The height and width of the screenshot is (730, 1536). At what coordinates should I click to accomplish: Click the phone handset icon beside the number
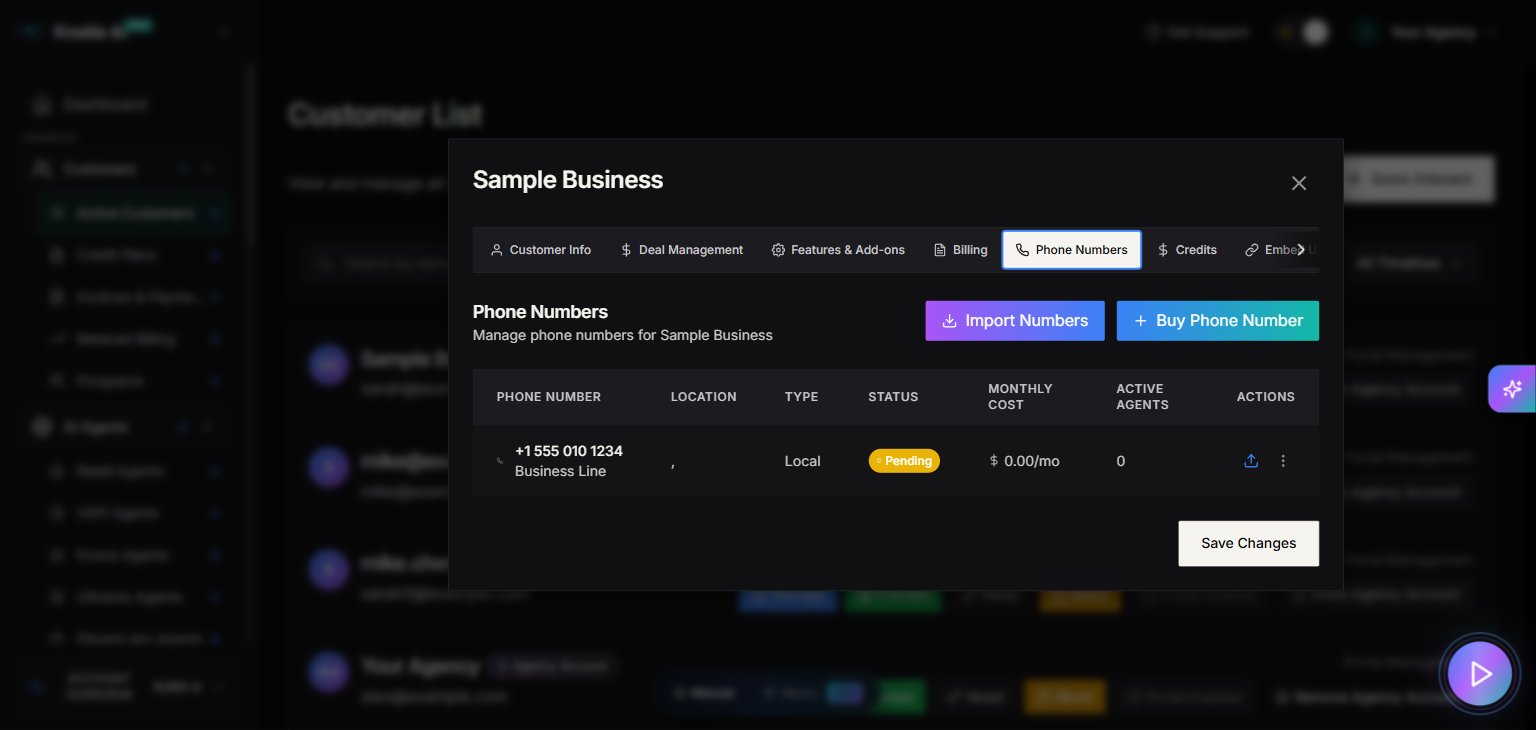point(500,461)
